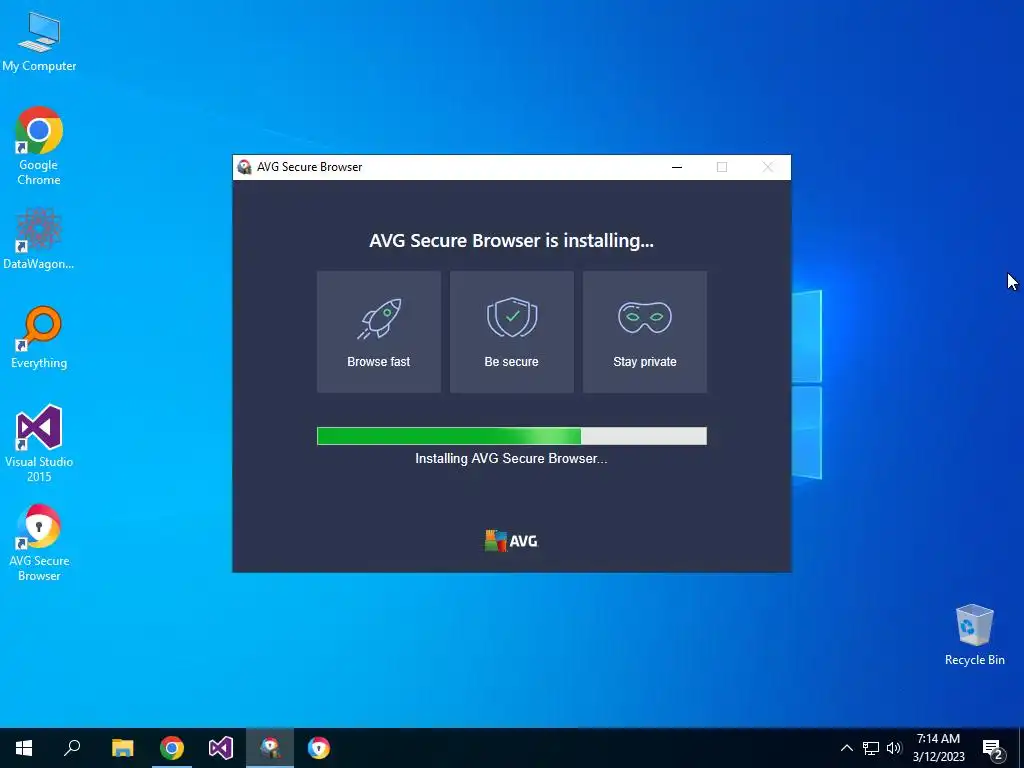
Task: Open taskbar search magnifier
Action: coord(72,748)
